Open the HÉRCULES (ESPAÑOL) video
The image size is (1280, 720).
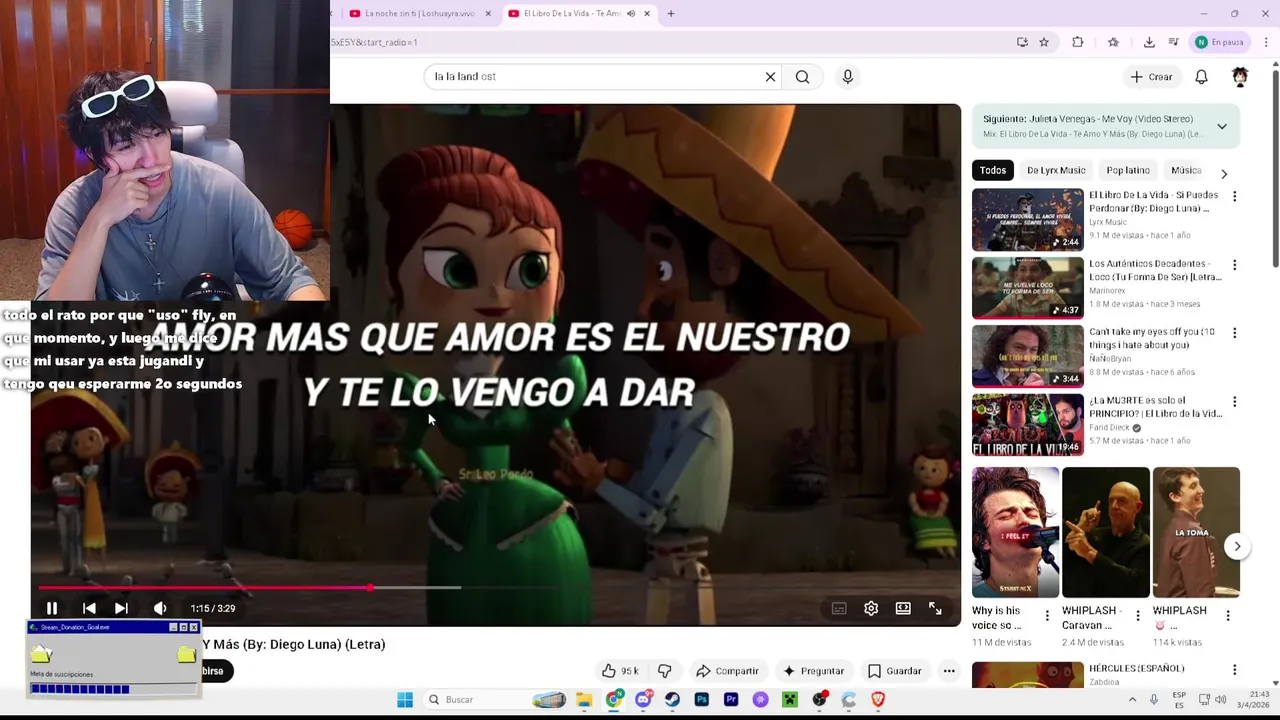1027,675
